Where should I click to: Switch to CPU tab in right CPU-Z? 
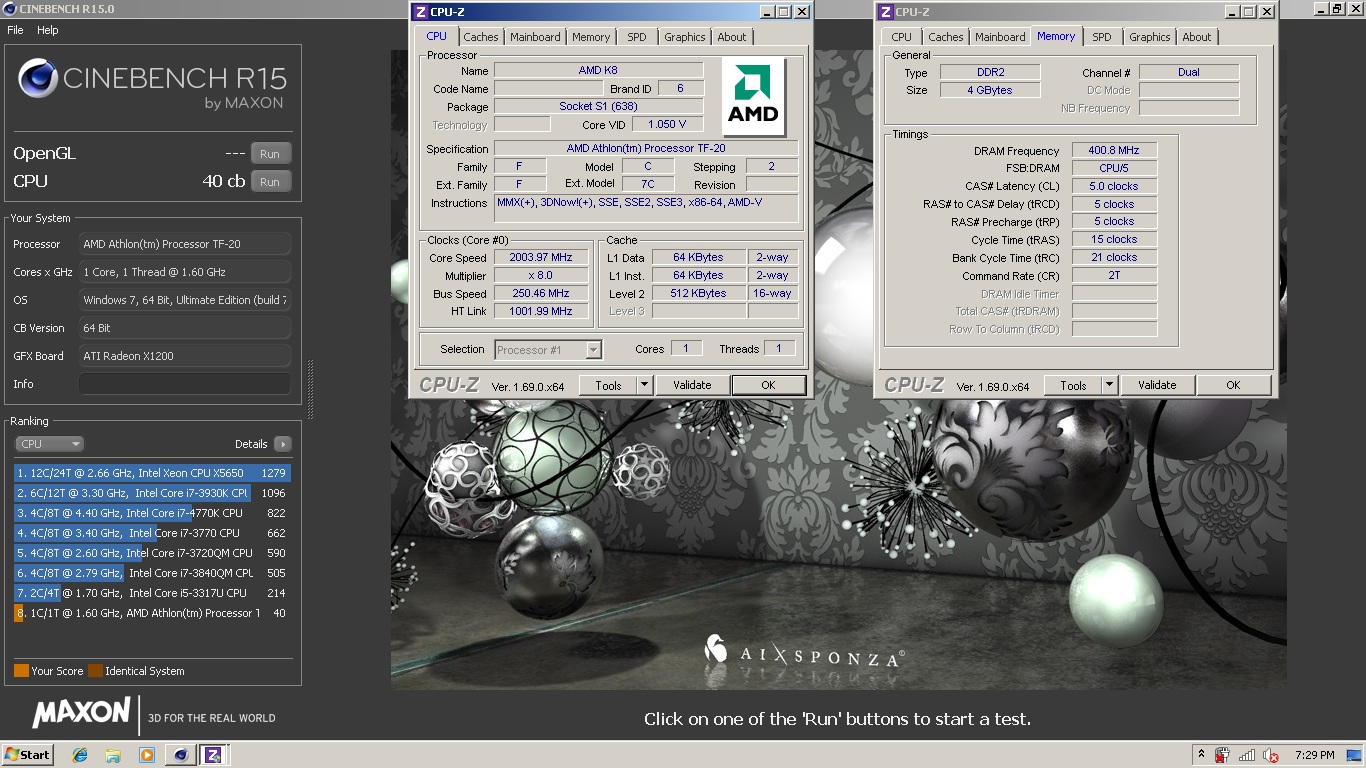pos(902,37)
